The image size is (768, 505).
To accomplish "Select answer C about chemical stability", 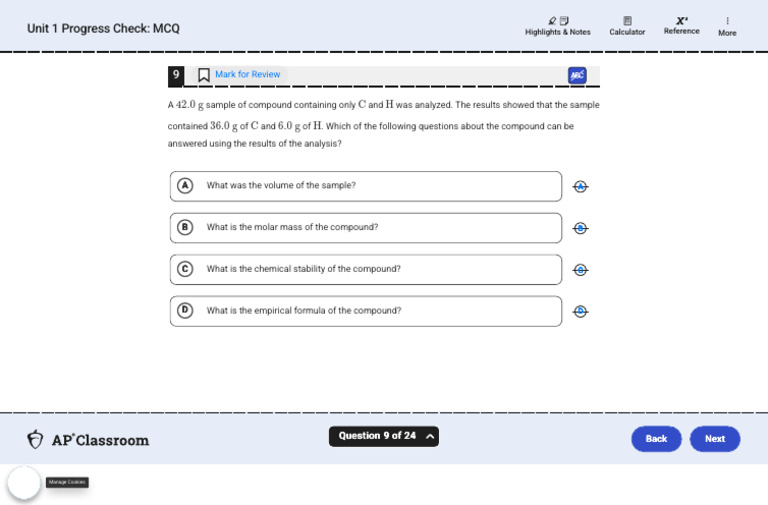I will pos(366,269).
